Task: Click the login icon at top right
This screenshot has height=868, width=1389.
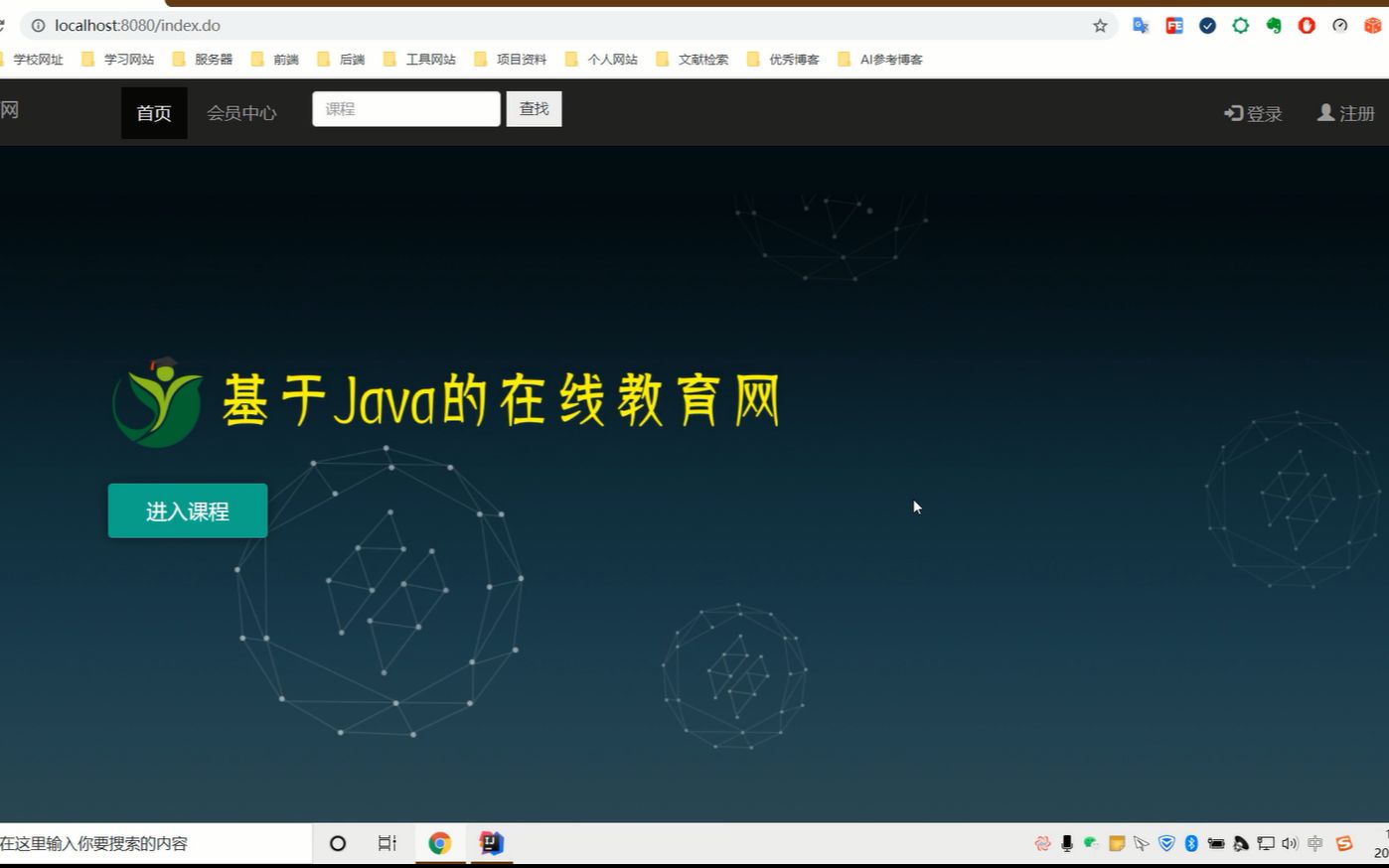Action: 1232,113
